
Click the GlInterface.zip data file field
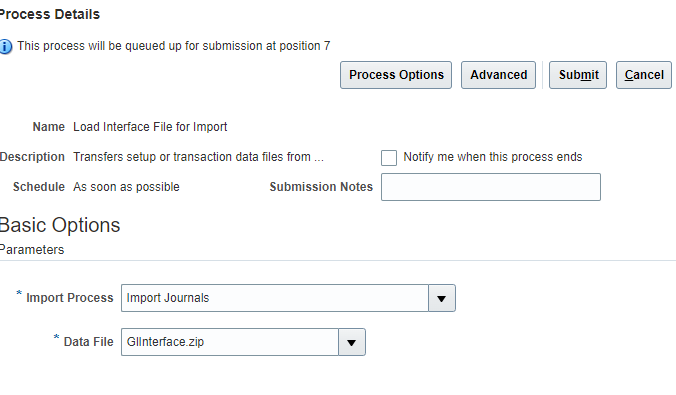coord(230,342)
